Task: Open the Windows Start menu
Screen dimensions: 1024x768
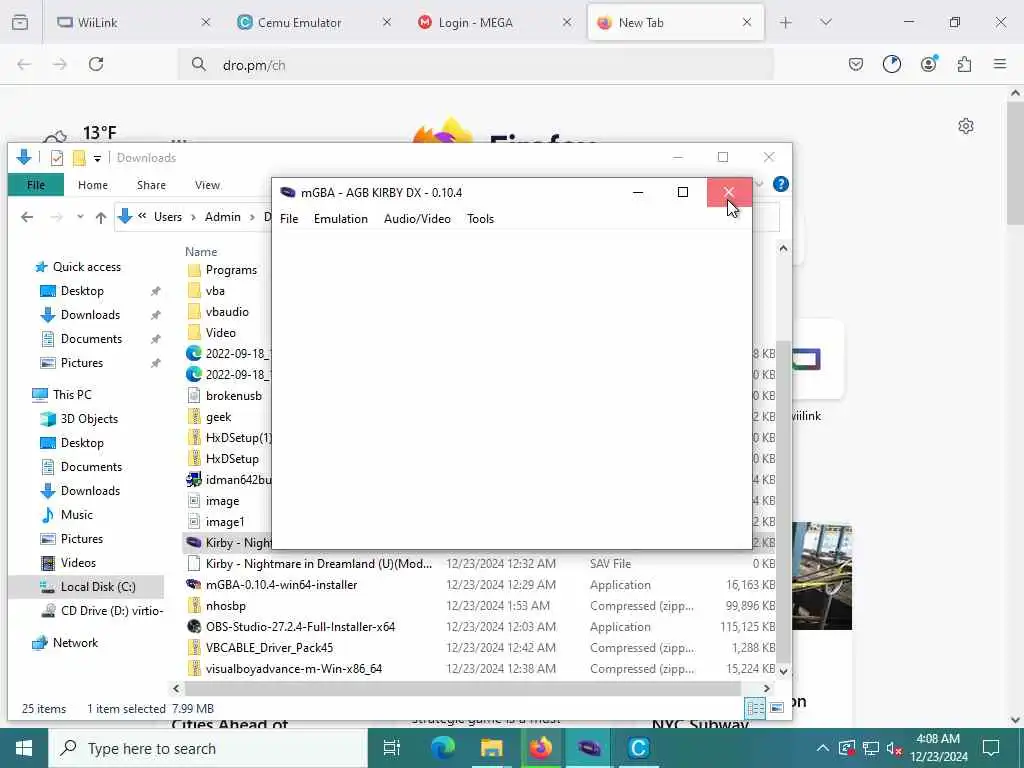Action: coord(24,748)
